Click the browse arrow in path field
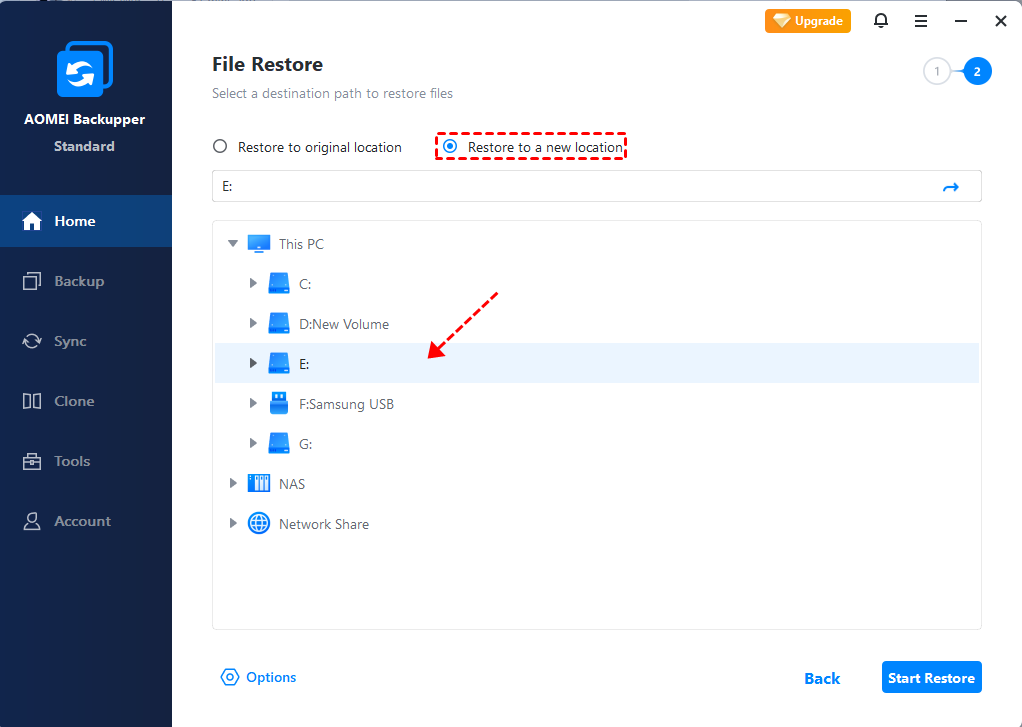Screen dimensions: 1022x727 [x=950, y=187]
